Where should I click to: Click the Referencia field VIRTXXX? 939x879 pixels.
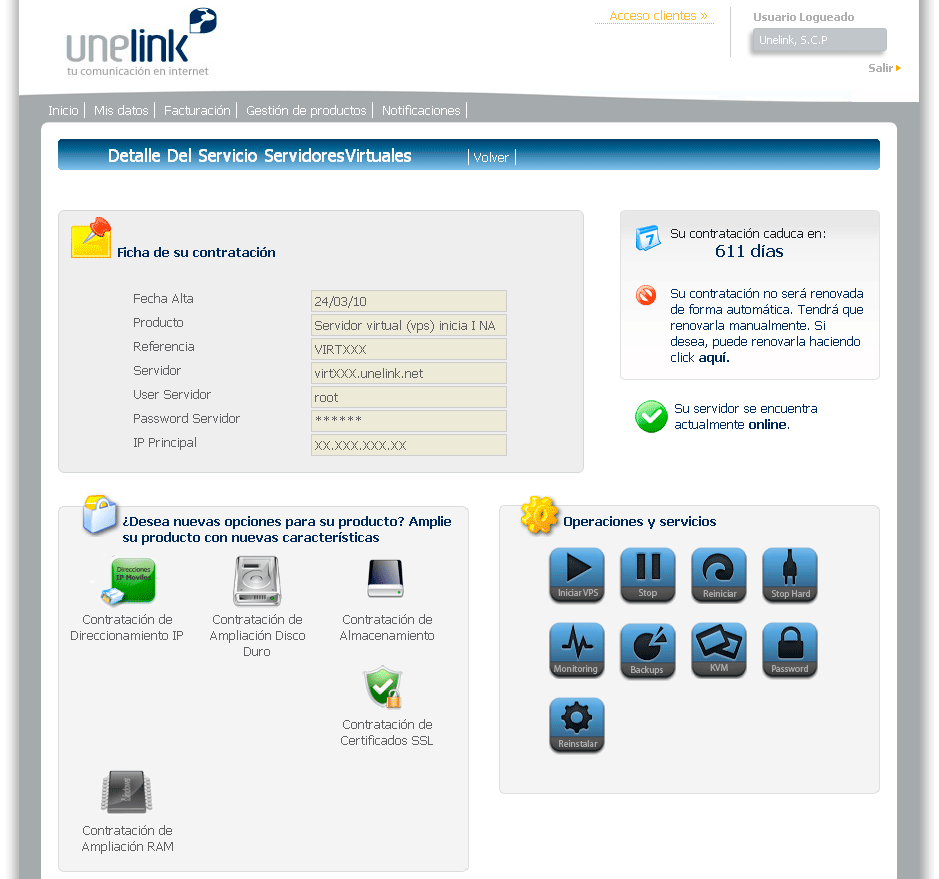pos(408,349)
